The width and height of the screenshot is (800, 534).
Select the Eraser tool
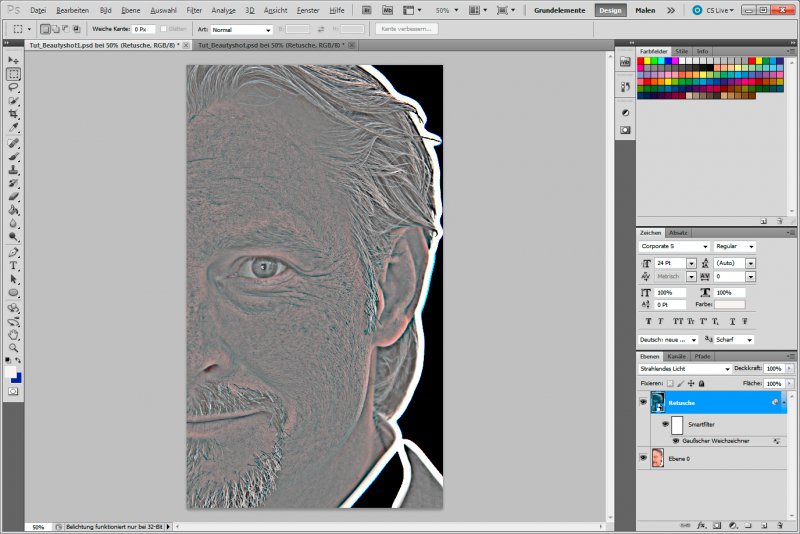click(13, 196)
